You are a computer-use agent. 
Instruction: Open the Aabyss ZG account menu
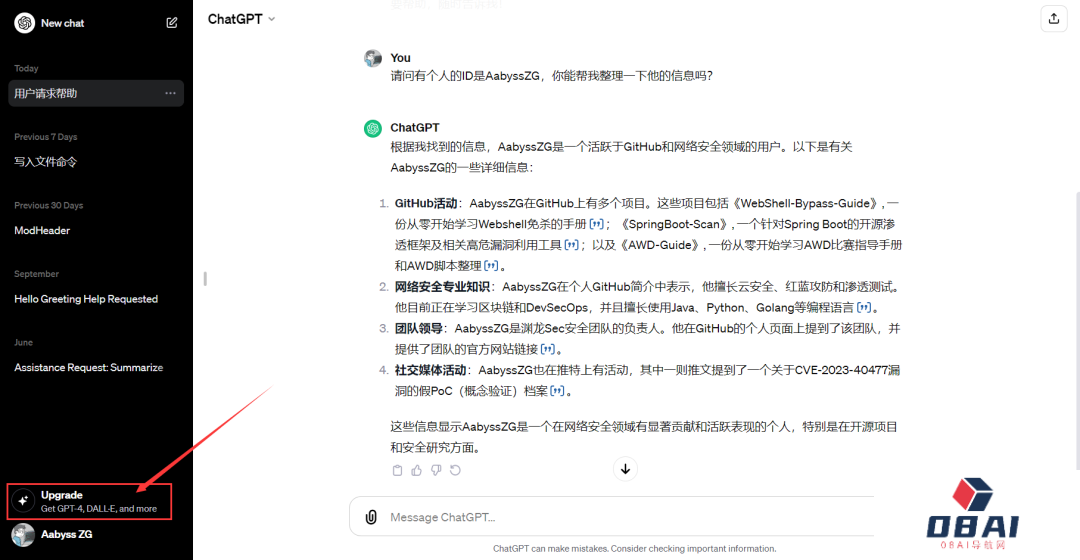66,535
